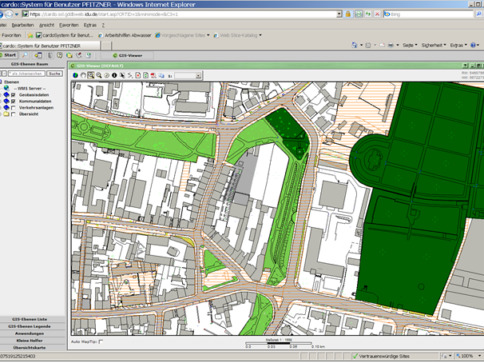Viewport: 484px width, 363px height.
Task: Open the Favoriten menu
Action: pos(69,25)
